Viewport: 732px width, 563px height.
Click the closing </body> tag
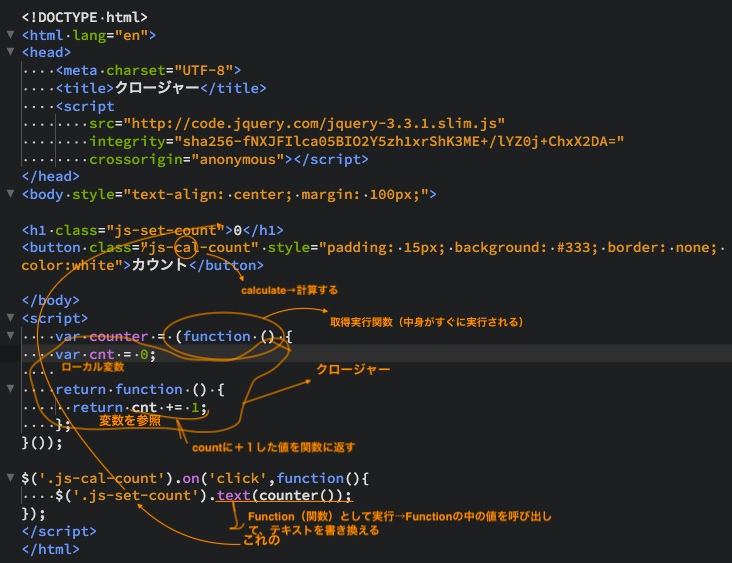pyautogui.click(x=51, y=301)
